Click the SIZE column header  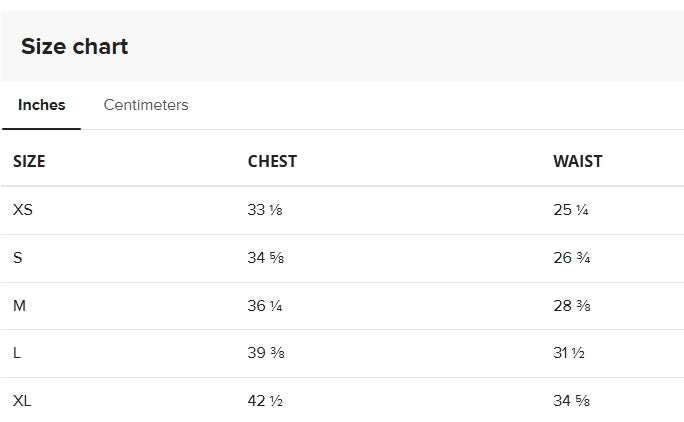point(29,161)
